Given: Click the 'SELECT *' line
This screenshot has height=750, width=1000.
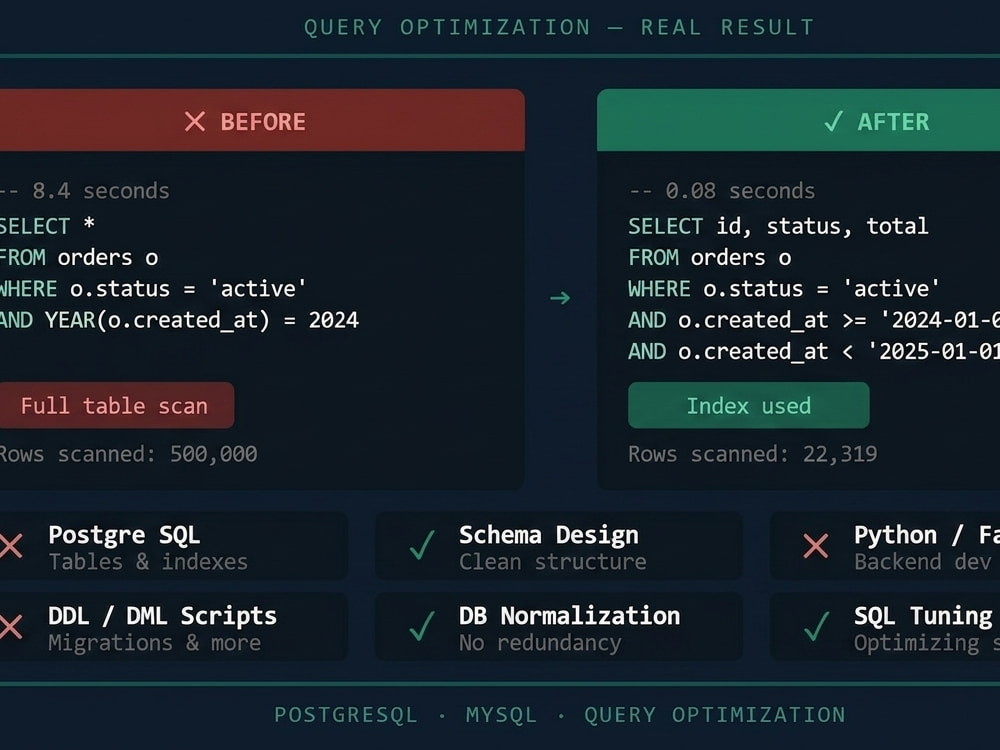Looking at the screenshot, I should coord(47,226).
